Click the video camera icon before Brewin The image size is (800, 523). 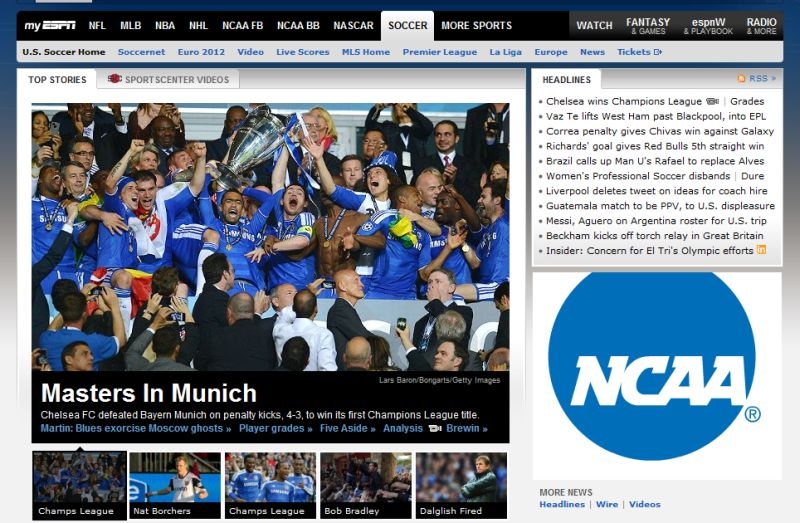click(x=435, y=428)
